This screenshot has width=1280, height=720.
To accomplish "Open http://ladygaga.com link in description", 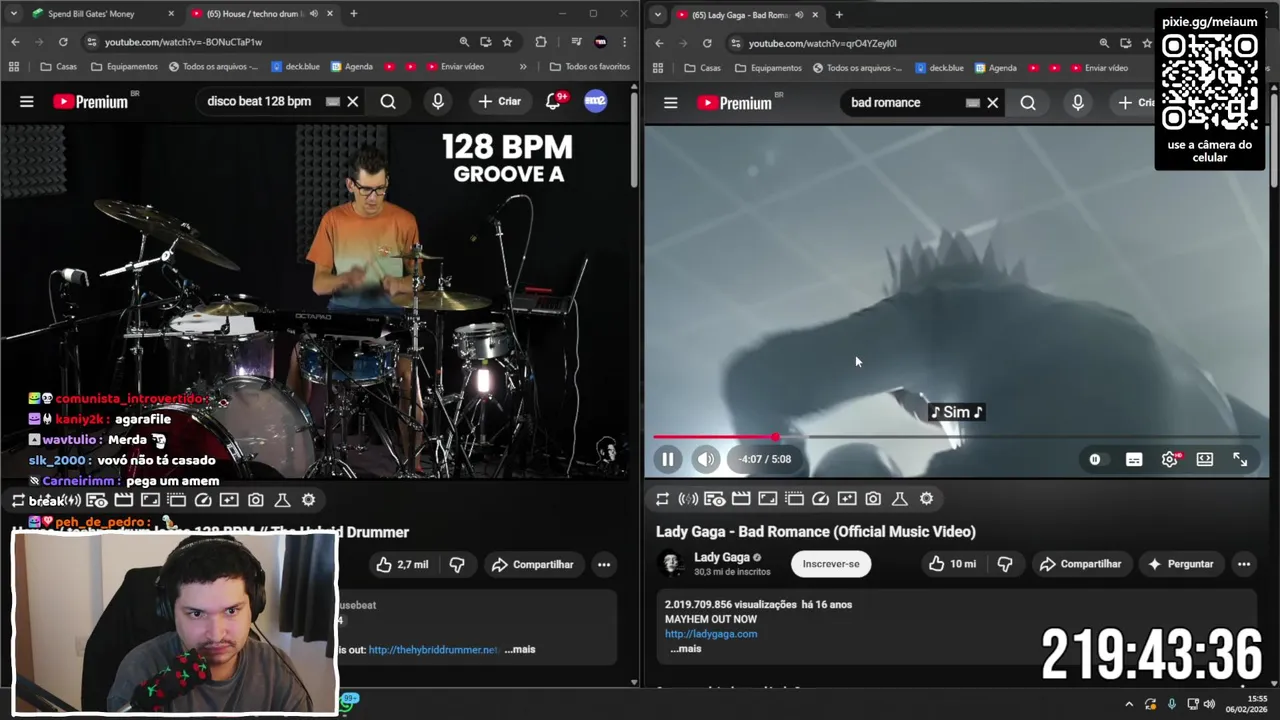I will pos(711,634).
